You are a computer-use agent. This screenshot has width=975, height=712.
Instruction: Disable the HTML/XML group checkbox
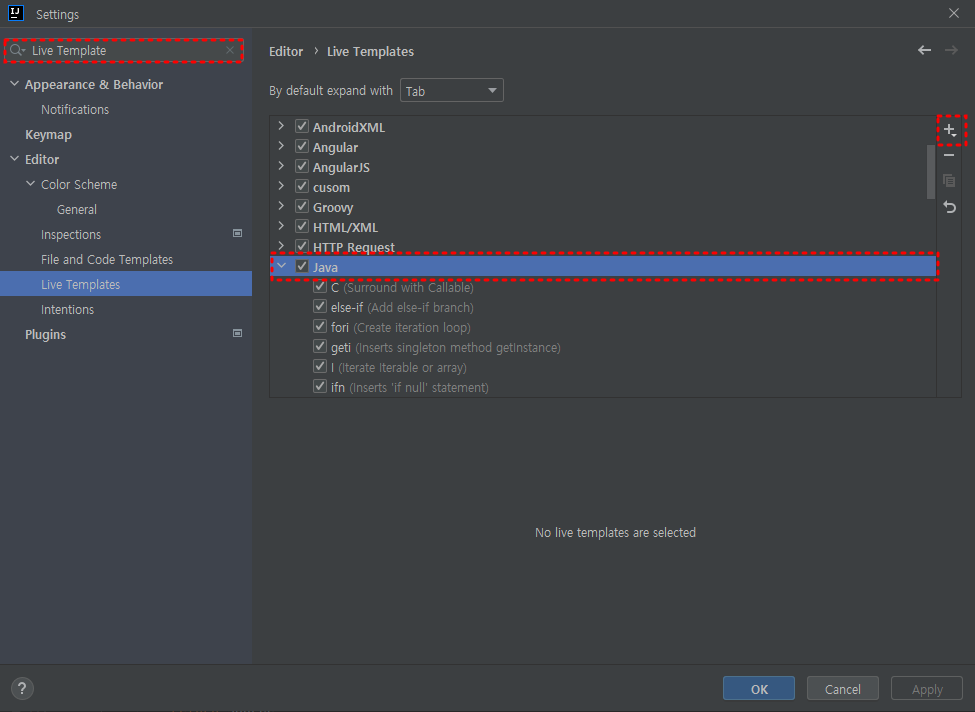coord(302,226)
